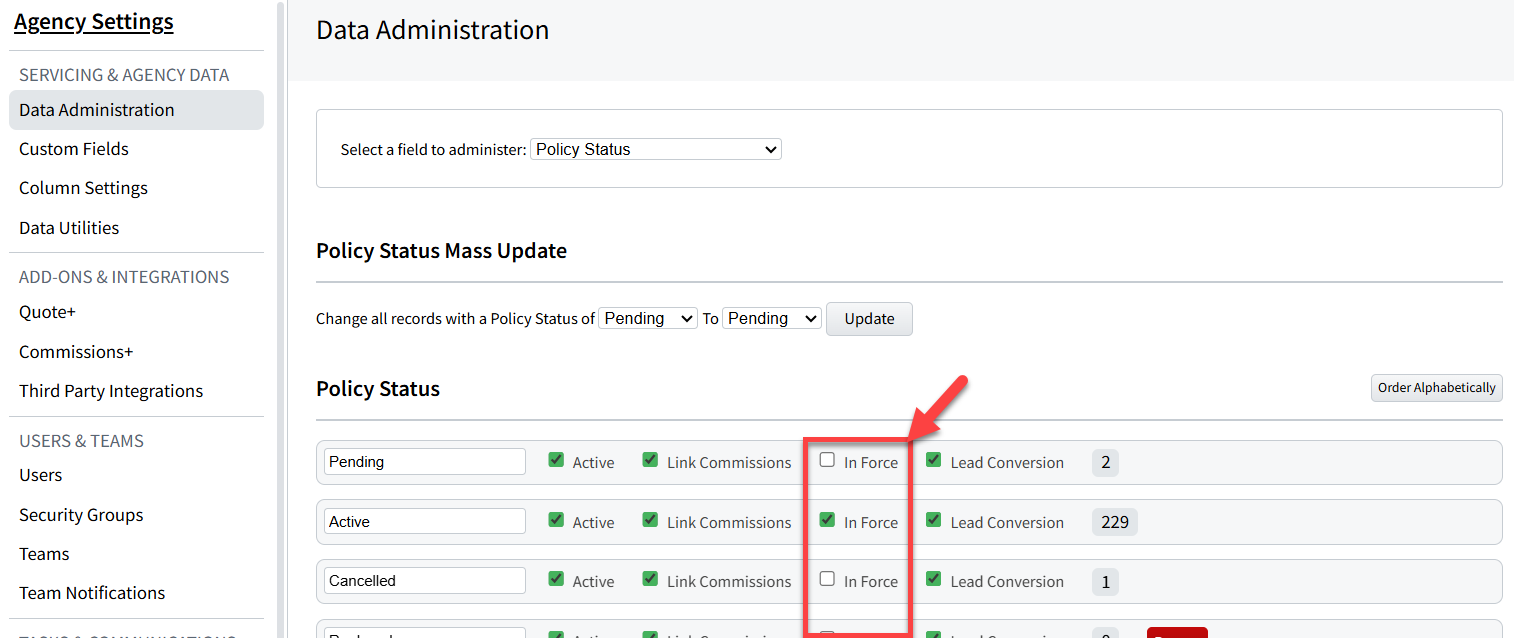
Task: Open Column Settings page
Action: pos(83,188)
